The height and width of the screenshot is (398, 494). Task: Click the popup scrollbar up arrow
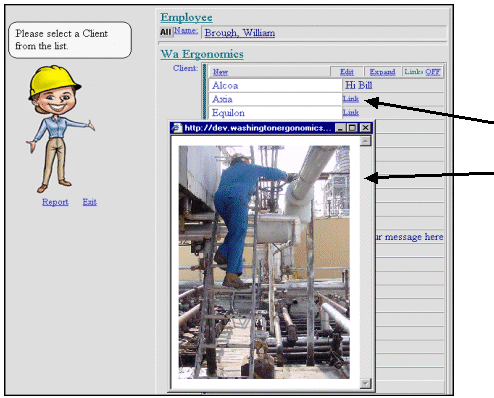tap(365, 141)
